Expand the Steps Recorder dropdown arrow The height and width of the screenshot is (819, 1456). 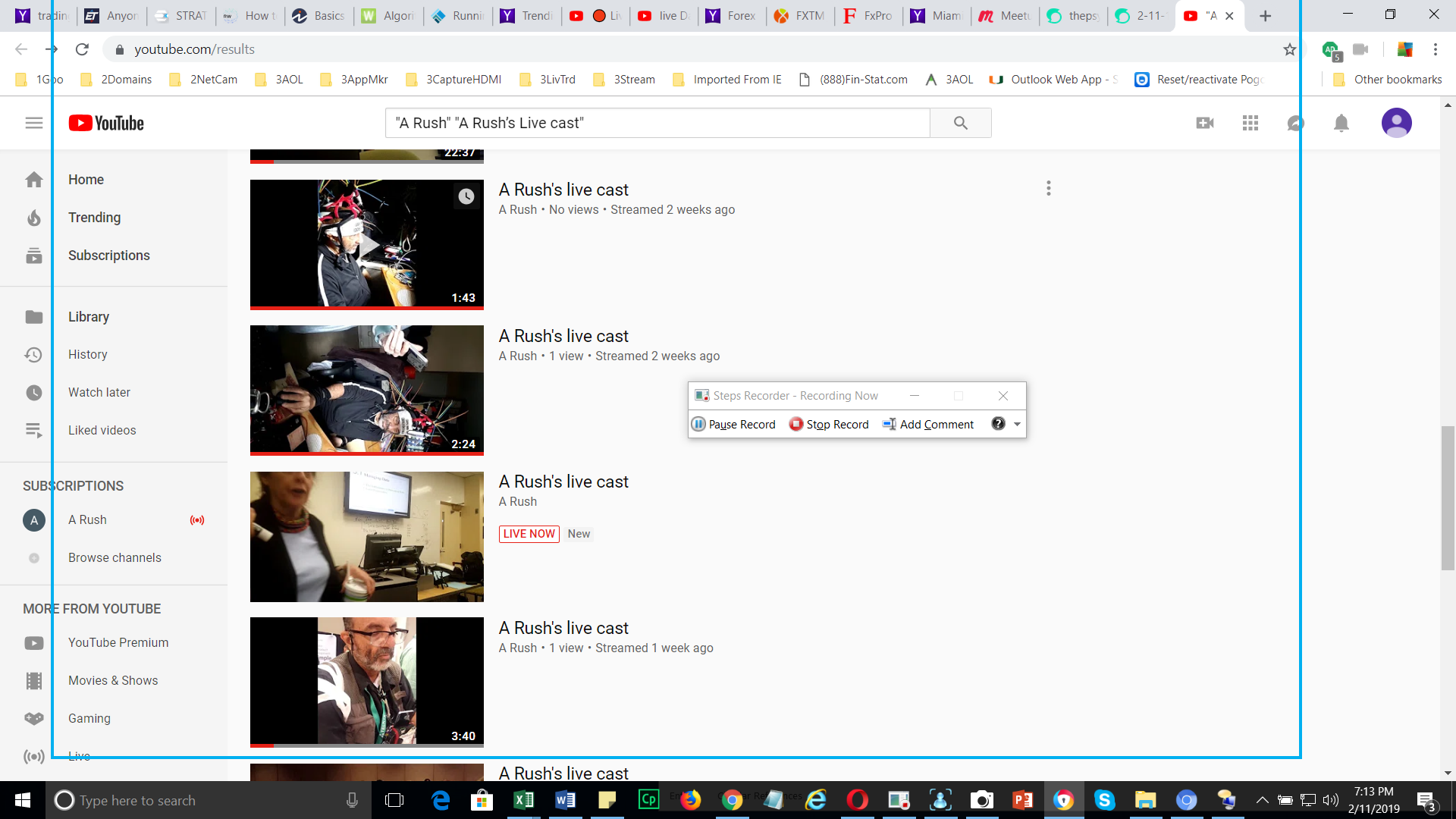(x=1017, y=425)
